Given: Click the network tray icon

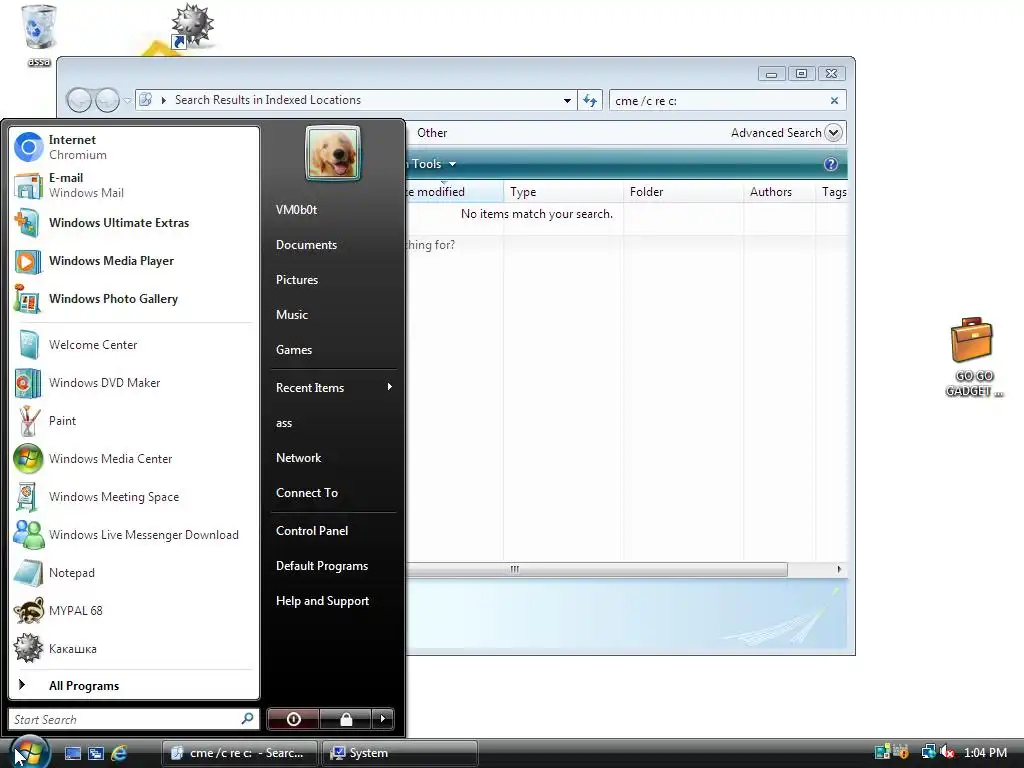Looking at the screenshot, I should (928, 752).
